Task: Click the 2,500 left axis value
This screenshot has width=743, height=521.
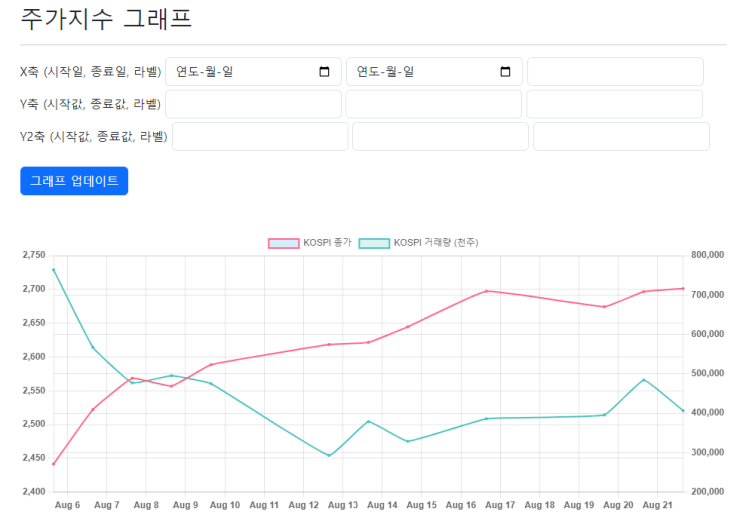Action: click(x=34, y=424)
